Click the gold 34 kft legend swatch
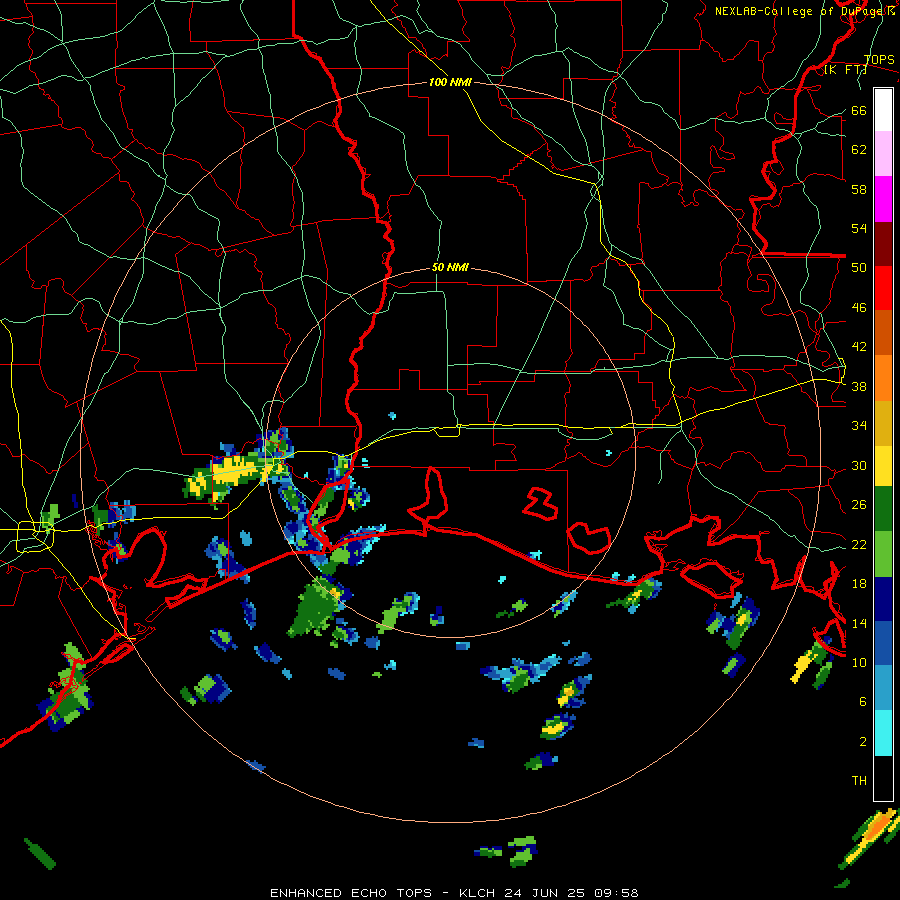900x900 pixels. (x=883, y=424)
